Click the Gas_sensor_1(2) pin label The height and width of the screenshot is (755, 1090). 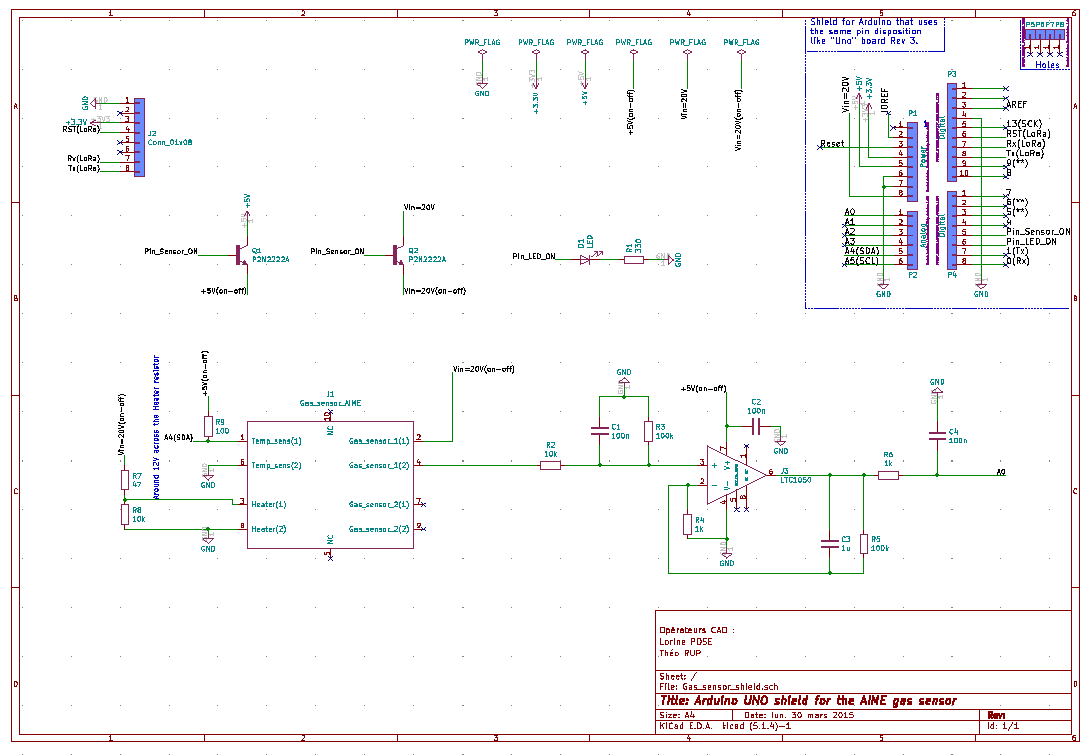(x=379, y=465)
